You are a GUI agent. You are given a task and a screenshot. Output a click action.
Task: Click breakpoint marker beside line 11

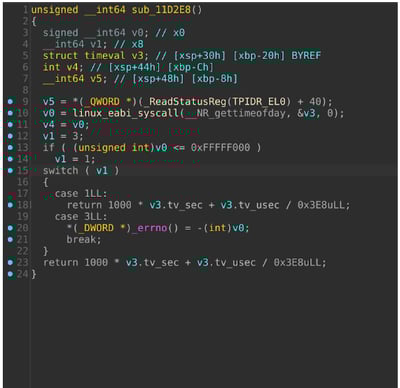tap(10, 124)
